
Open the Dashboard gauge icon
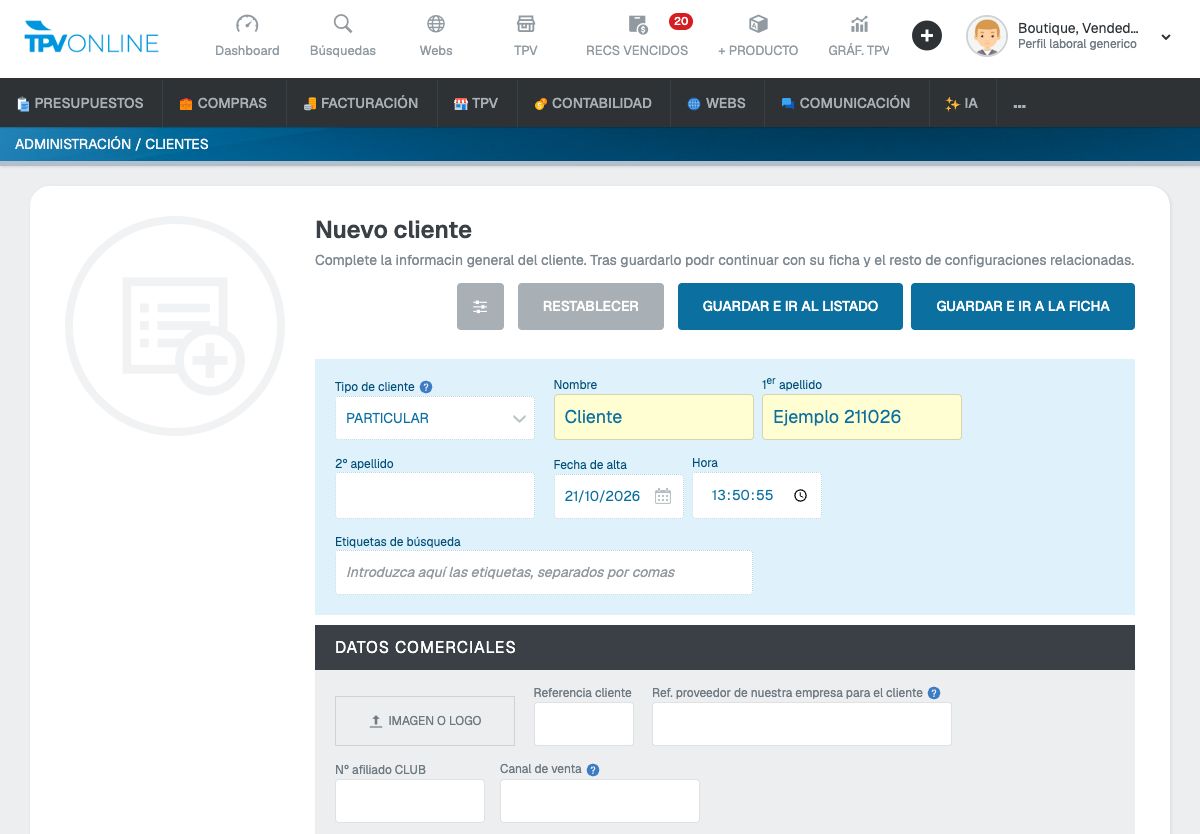point(247,24)
